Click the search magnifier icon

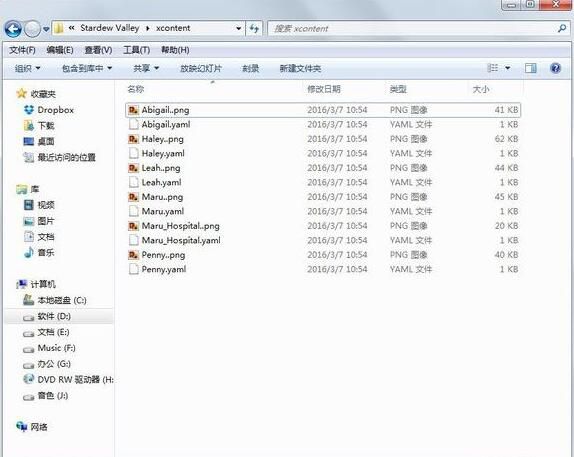pyautogui.click(x=562, y=28)
